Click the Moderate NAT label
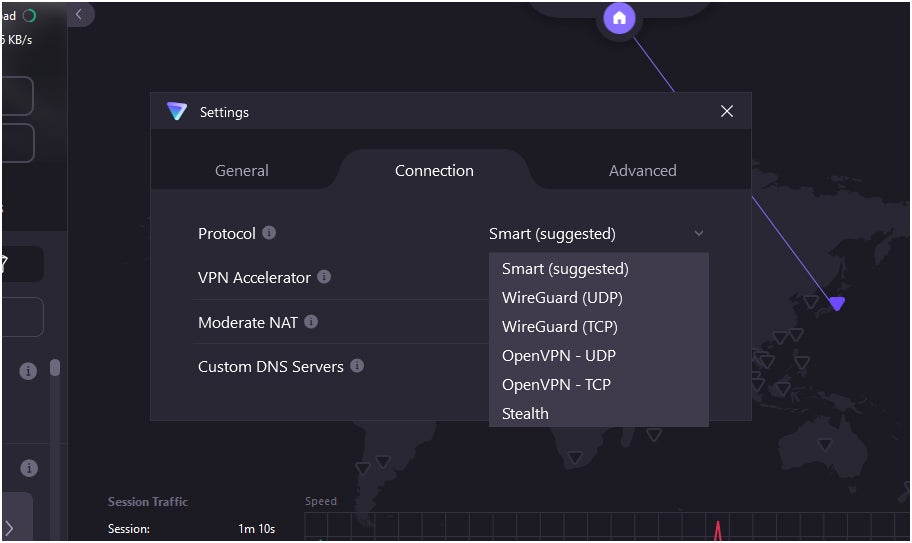 [x=248, y=323]
